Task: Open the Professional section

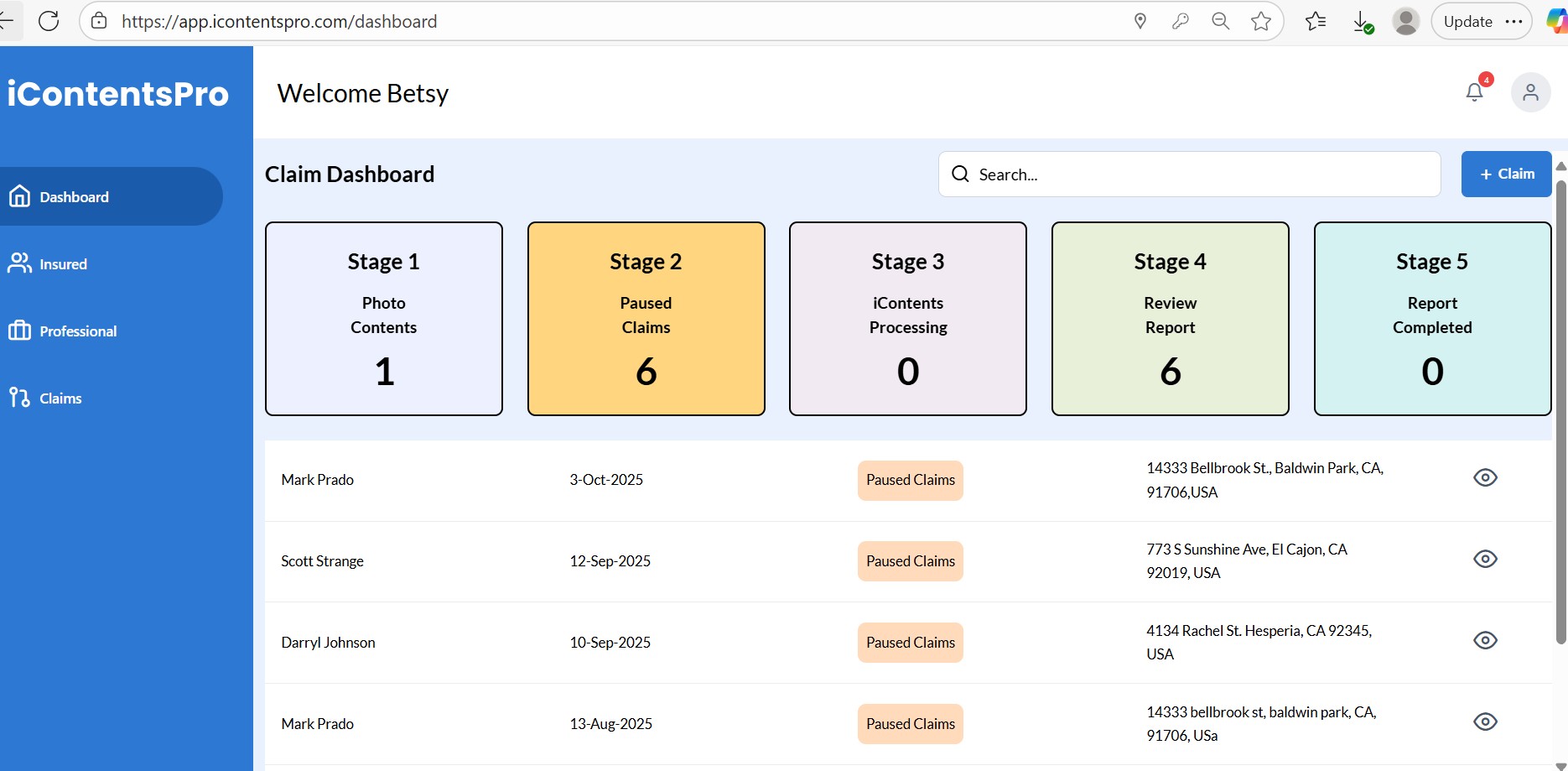Action: [x=80, y=331]
